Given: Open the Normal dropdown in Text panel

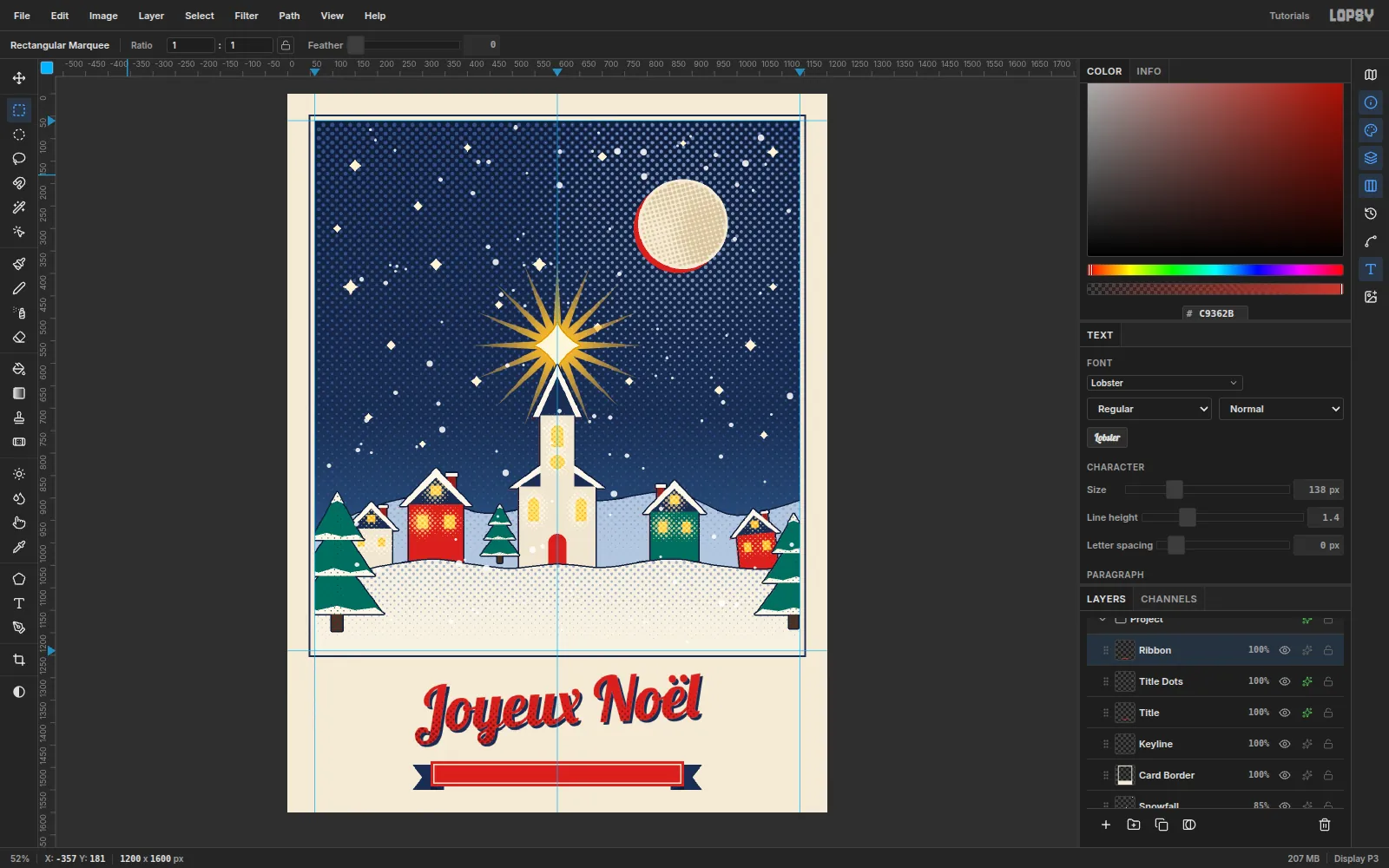Looking at the screenshot, I should click(1281, 409).
